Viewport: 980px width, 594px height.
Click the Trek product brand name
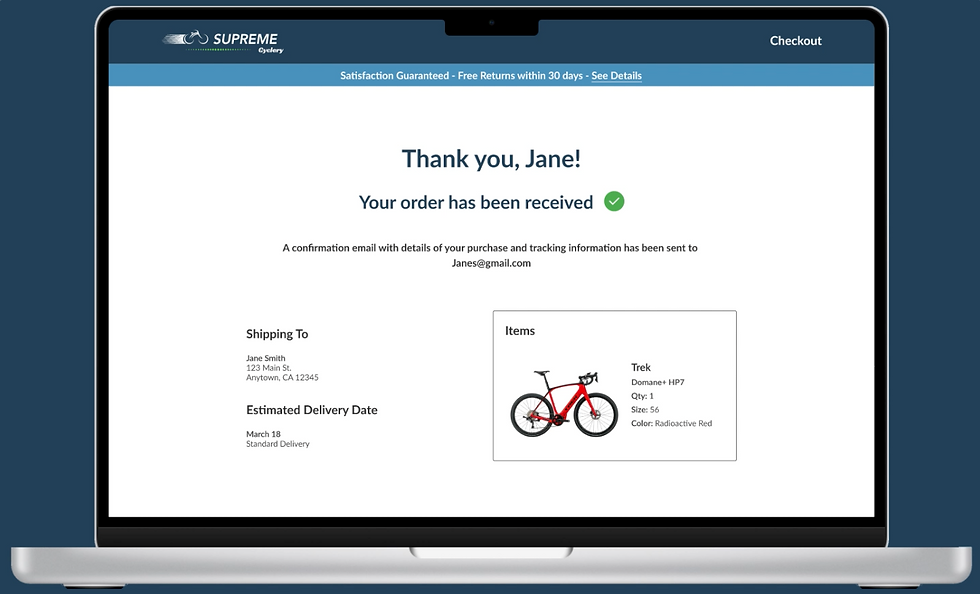click(x=641, y=367)
